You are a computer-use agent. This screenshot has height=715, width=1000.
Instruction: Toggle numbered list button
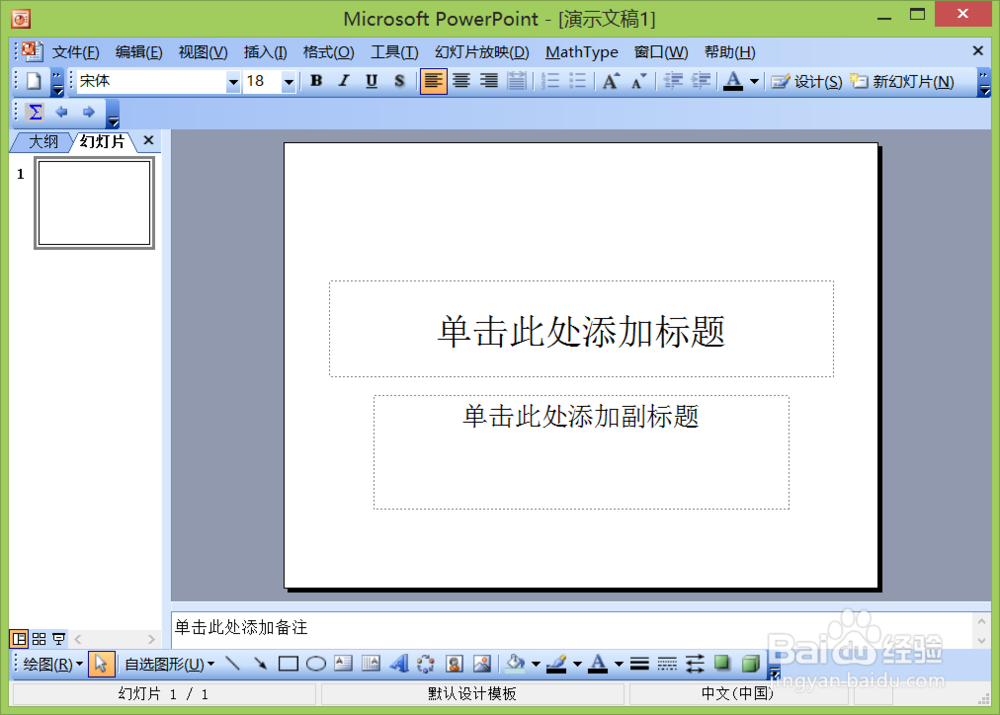tap(550, 81)
